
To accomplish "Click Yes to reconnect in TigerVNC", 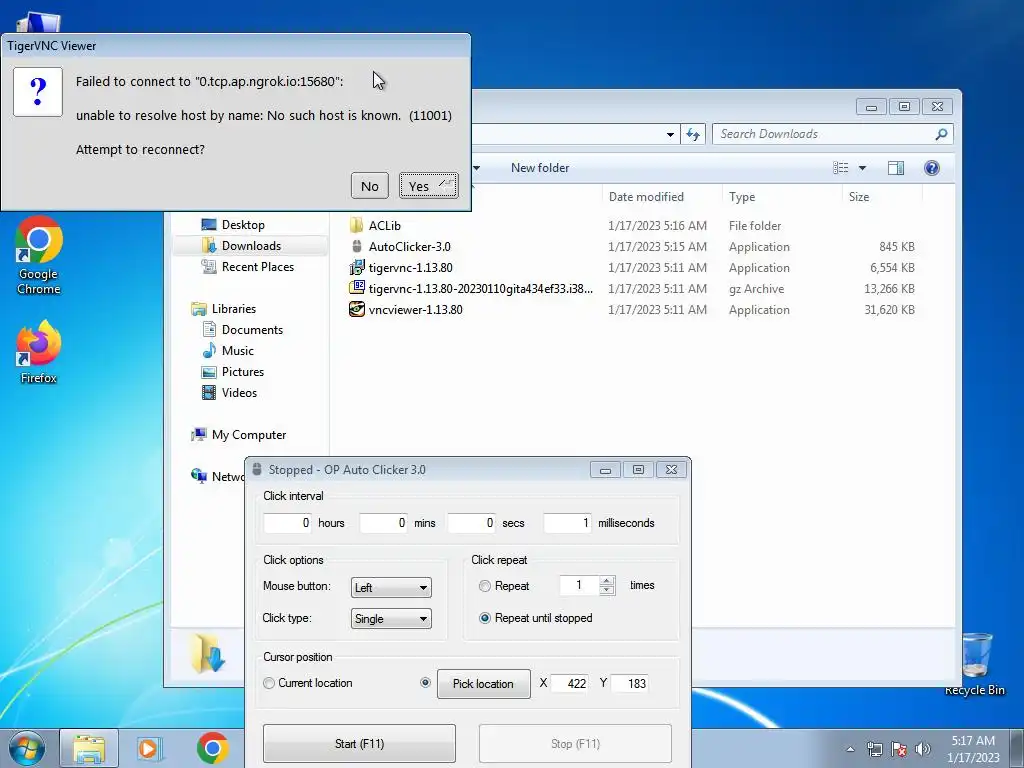I will click(x=428, y=186).
